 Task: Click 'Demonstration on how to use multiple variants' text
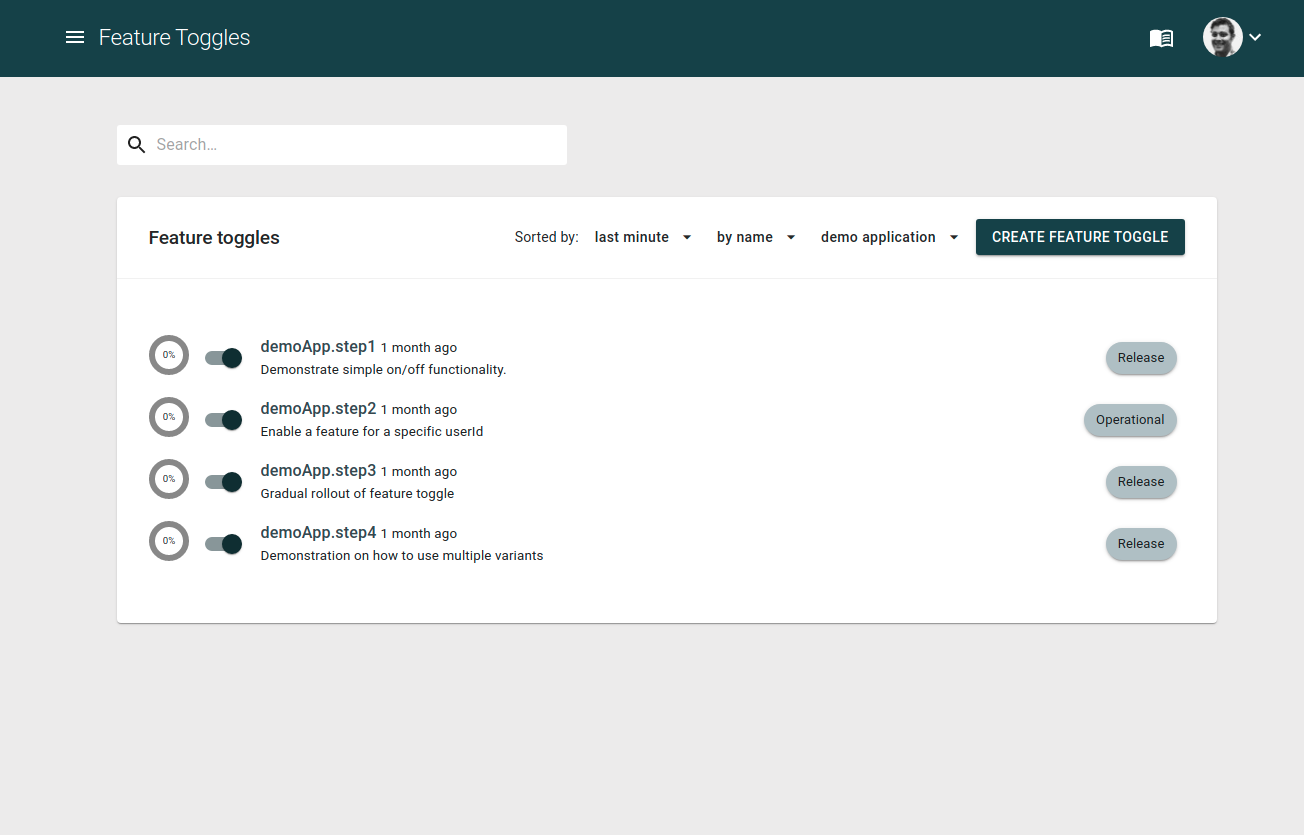[x=402, y=556]
